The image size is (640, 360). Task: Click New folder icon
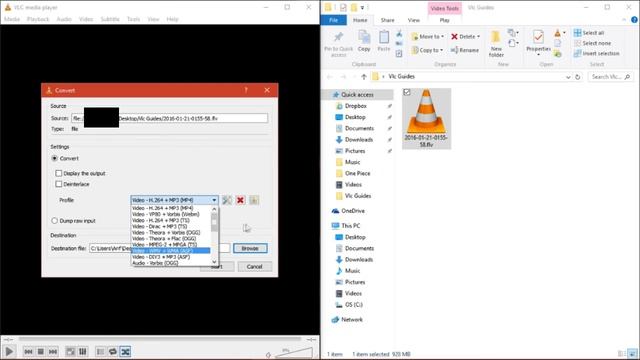coord(496,44)
